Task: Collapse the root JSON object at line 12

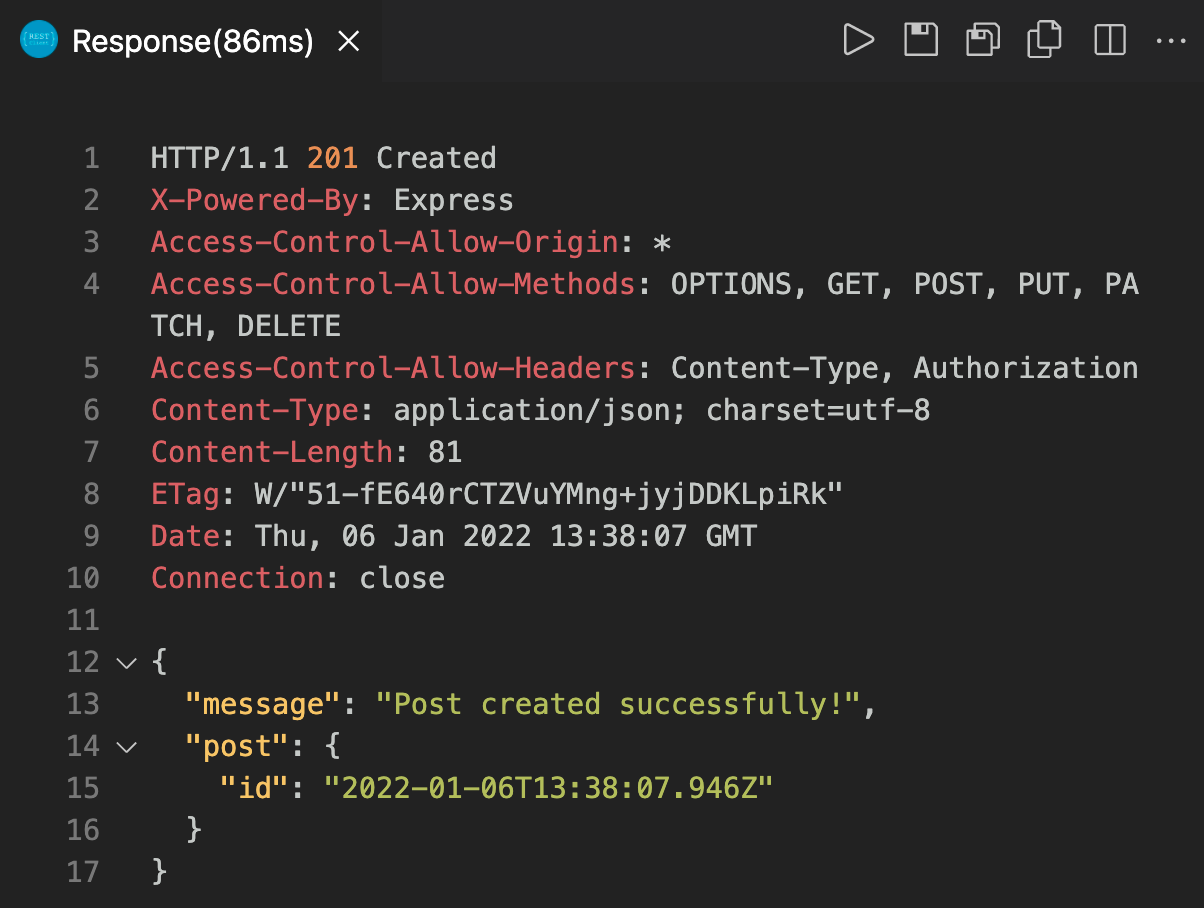Action: (126, 662)
